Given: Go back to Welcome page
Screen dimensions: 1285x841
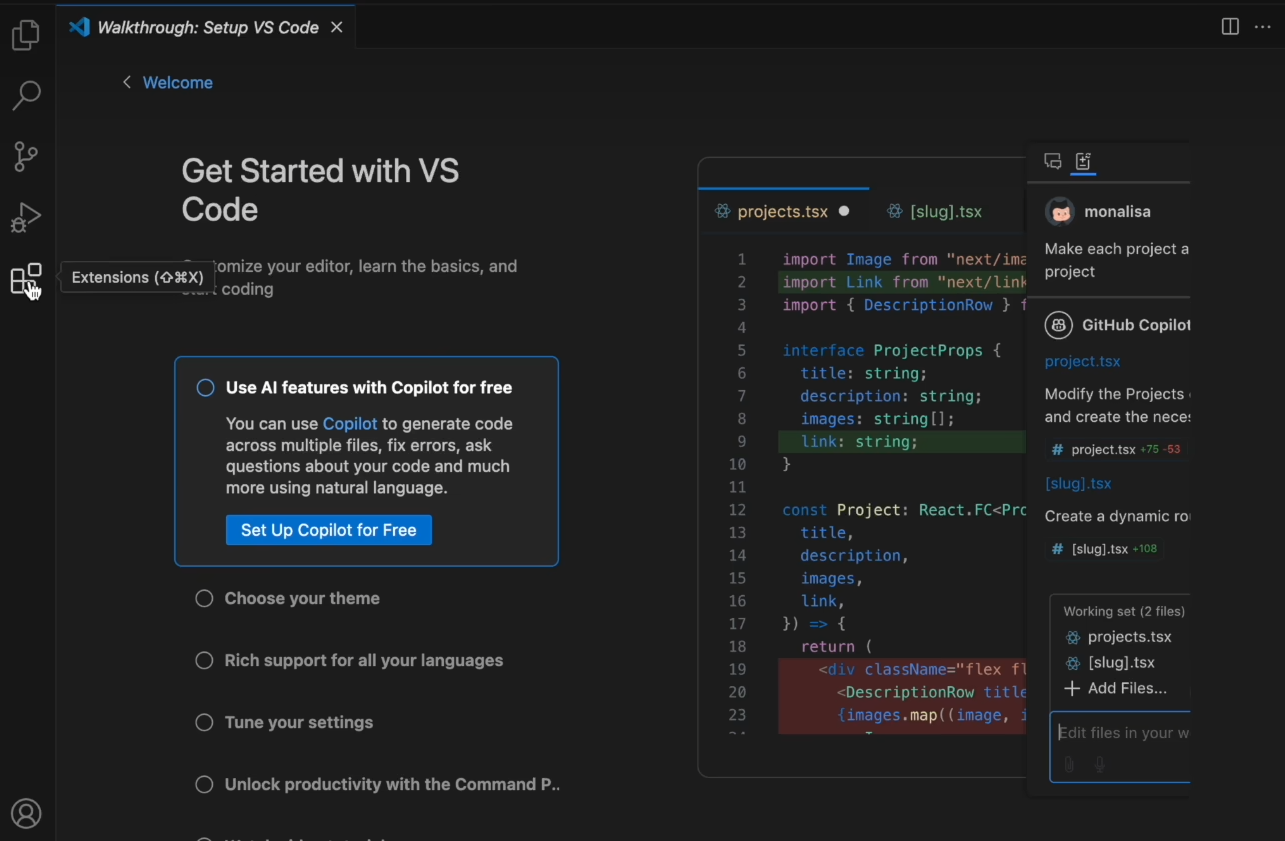Looking at the screenshot, I should click(x=177, y=82).
